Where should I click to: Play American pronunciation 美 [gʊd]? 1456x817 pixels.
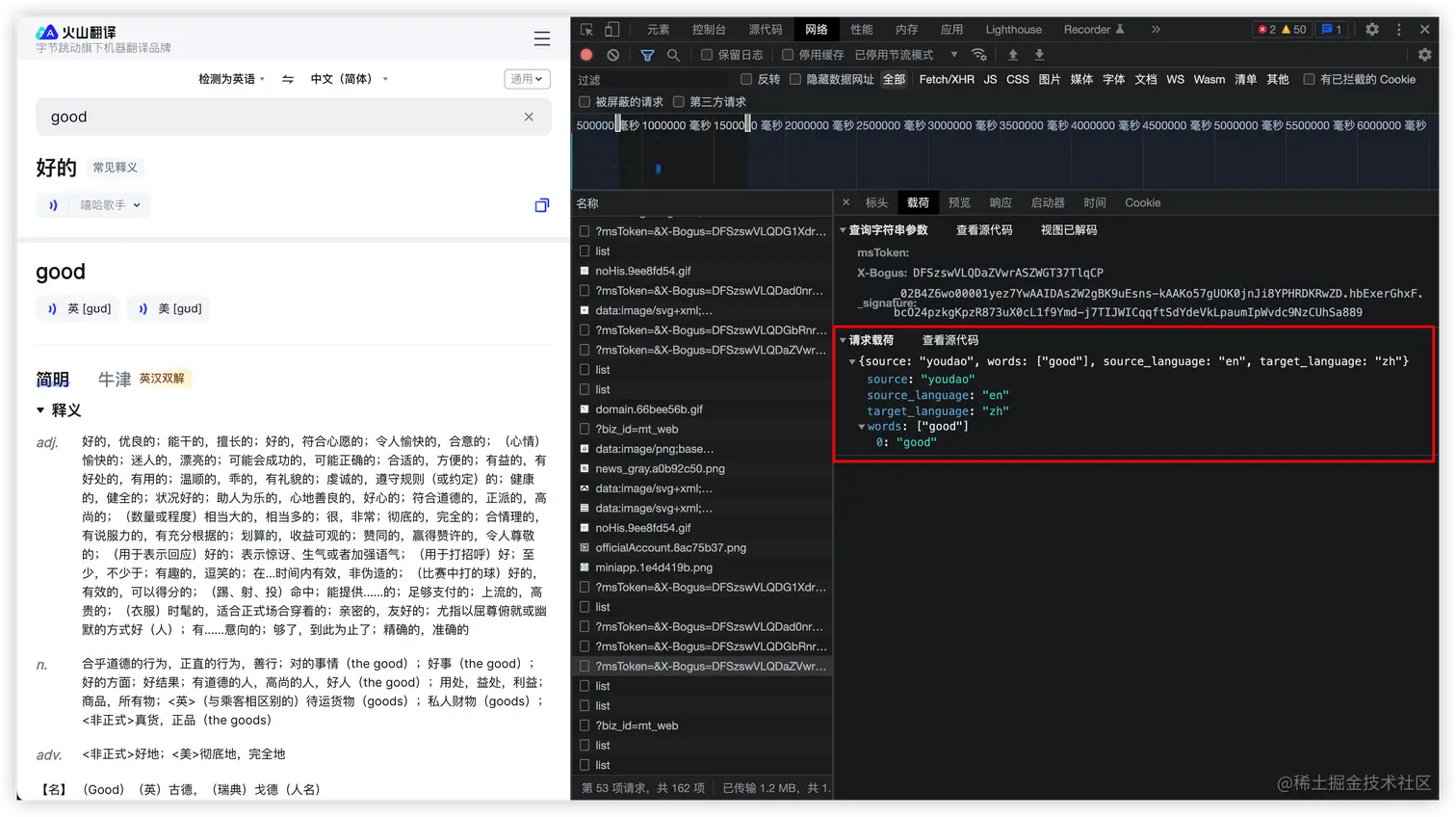[169, 308]
